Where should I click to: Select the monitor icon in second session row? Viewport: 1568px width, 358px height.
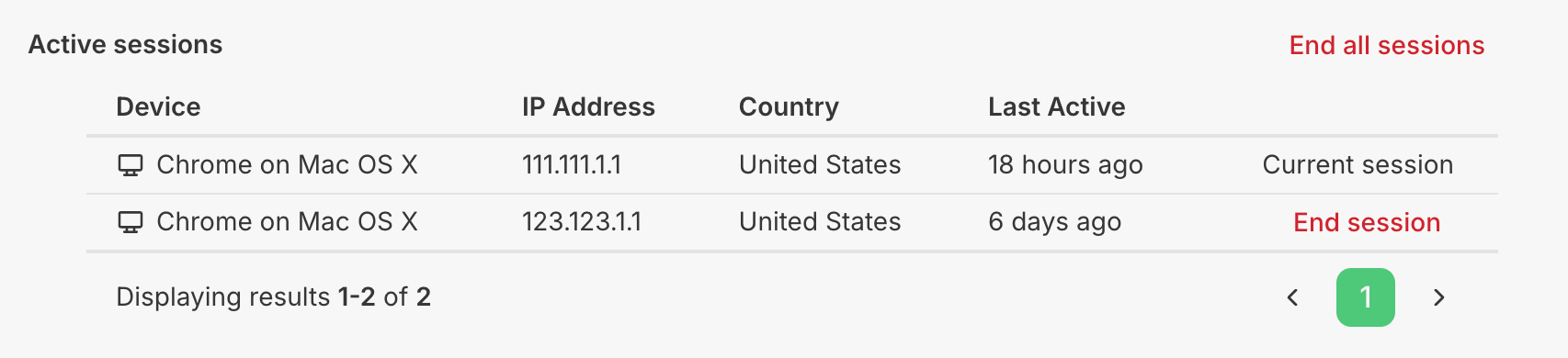[131, 222]
